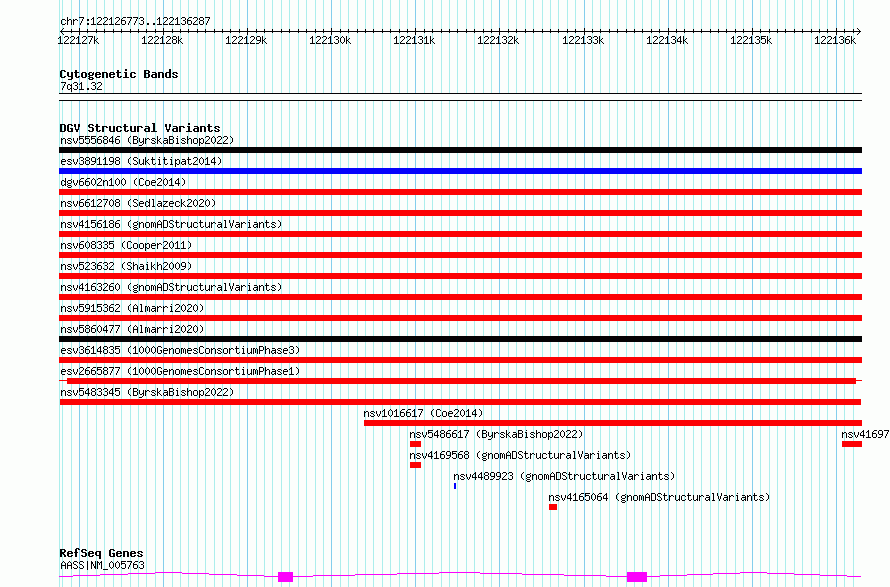Select the red esv2665877 variant bar
890x587 pixels.
pyautogui.click(x=461, y=381)
